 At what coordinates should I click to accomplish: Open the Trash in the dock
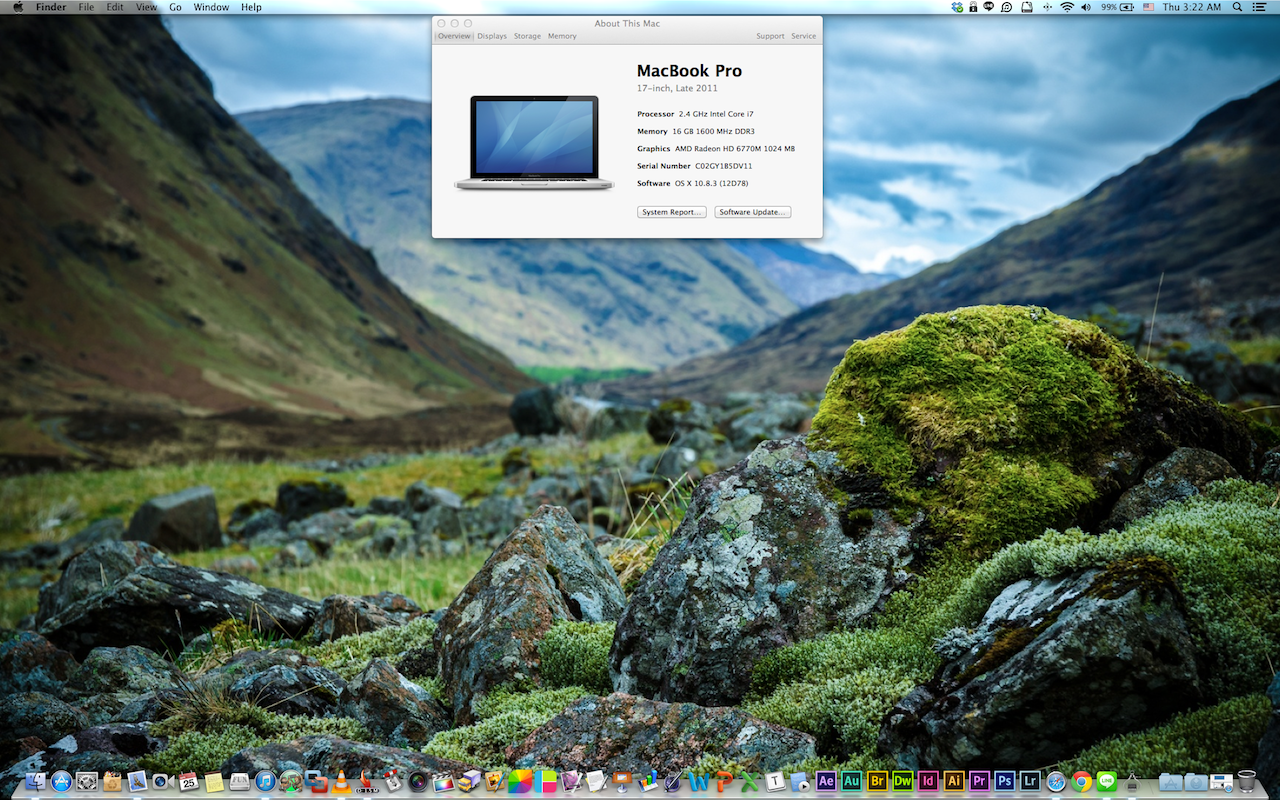[x=1247, y=781]
